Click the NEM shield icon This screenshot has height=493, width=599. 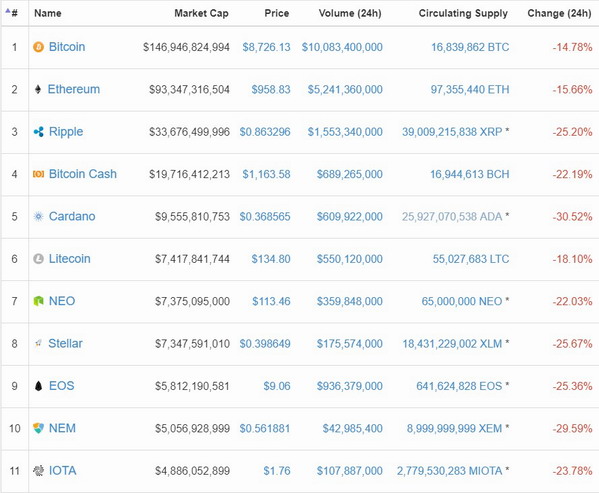pyautogui.click(x=38, y=428)
